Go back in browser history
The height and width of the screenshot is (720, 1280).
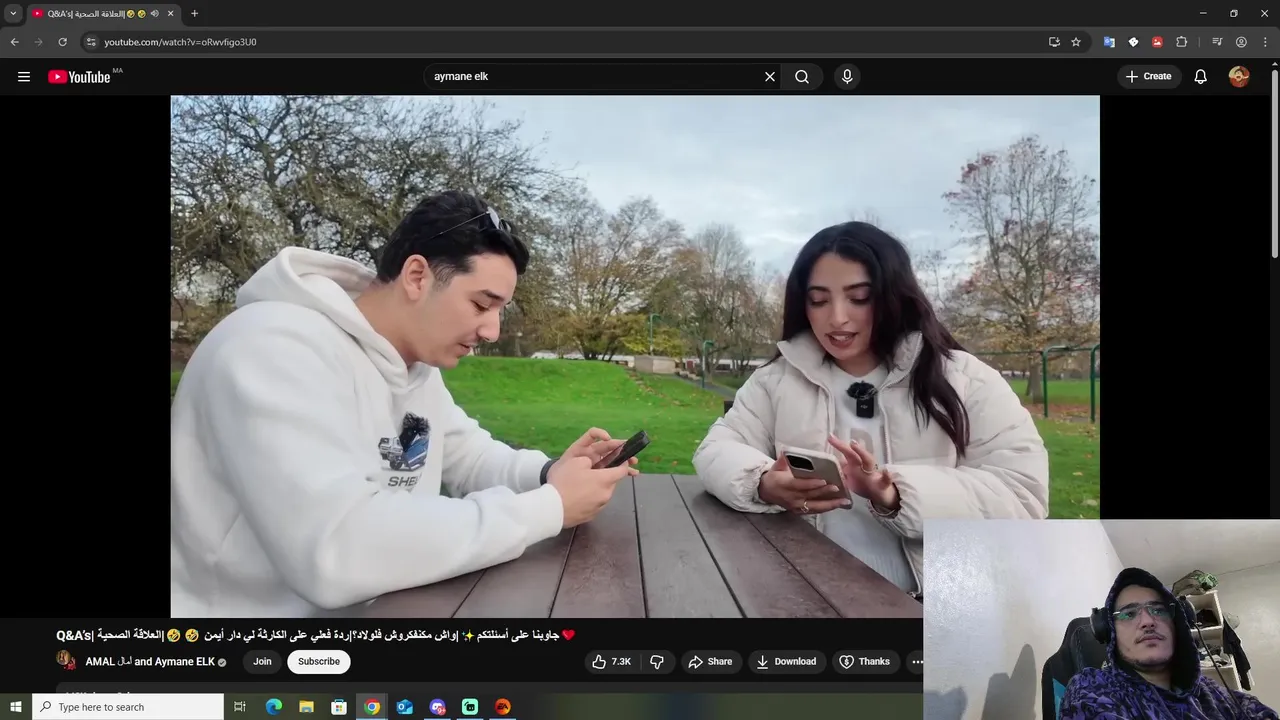point(14,42)
